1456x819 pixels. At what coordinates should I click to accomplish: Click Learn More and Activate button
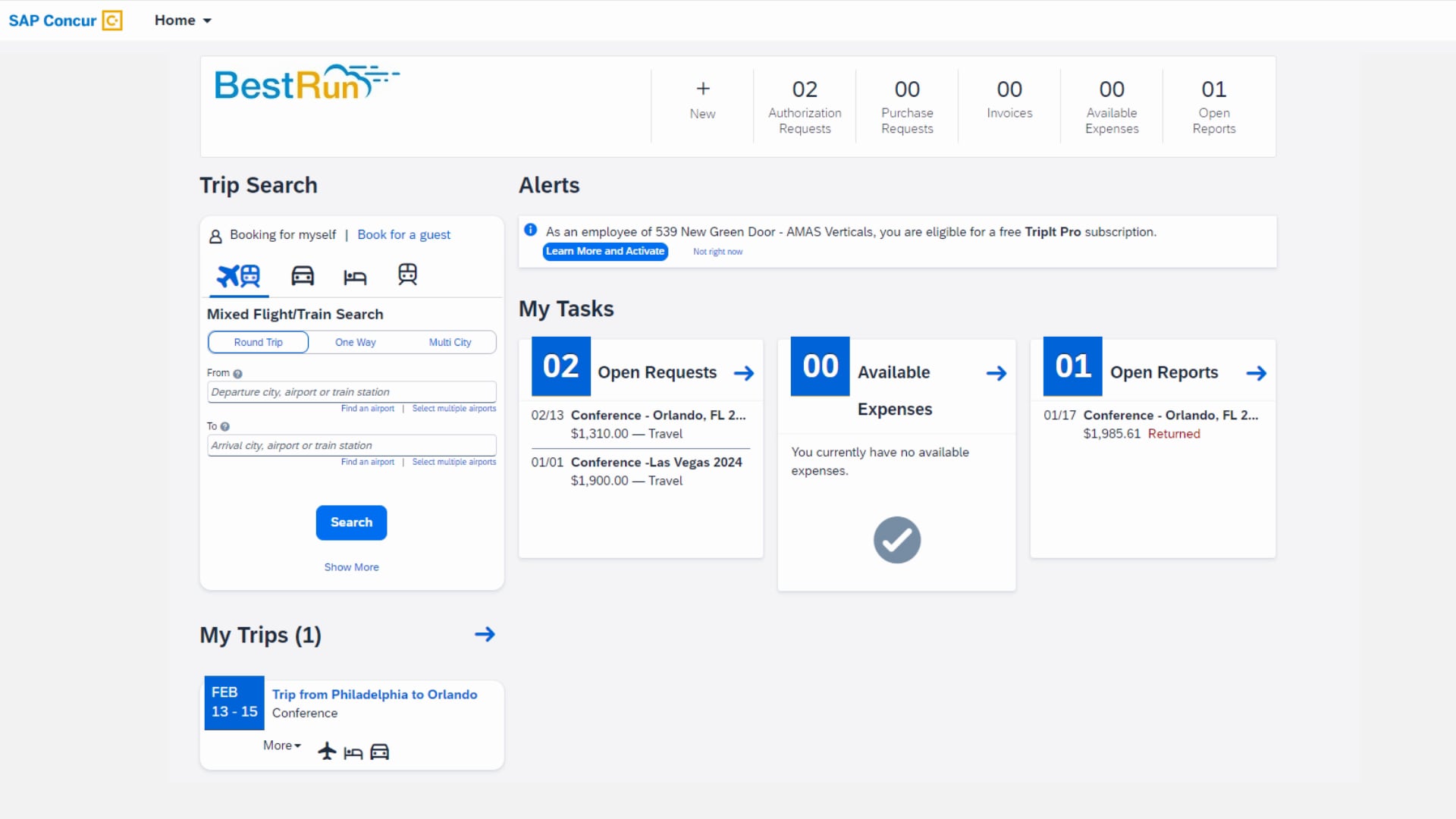tap(605, 252)
